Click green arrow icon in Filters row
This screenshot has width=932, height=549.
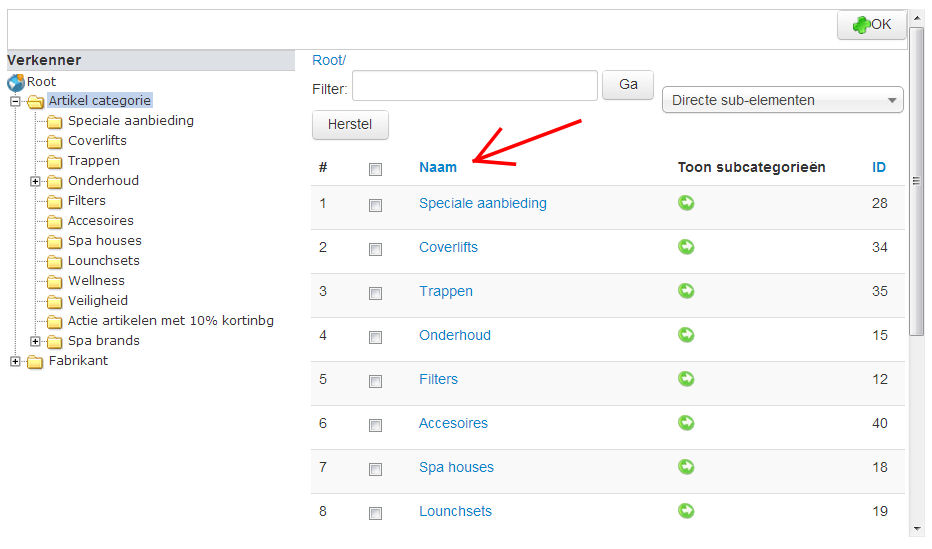(686, 379)
